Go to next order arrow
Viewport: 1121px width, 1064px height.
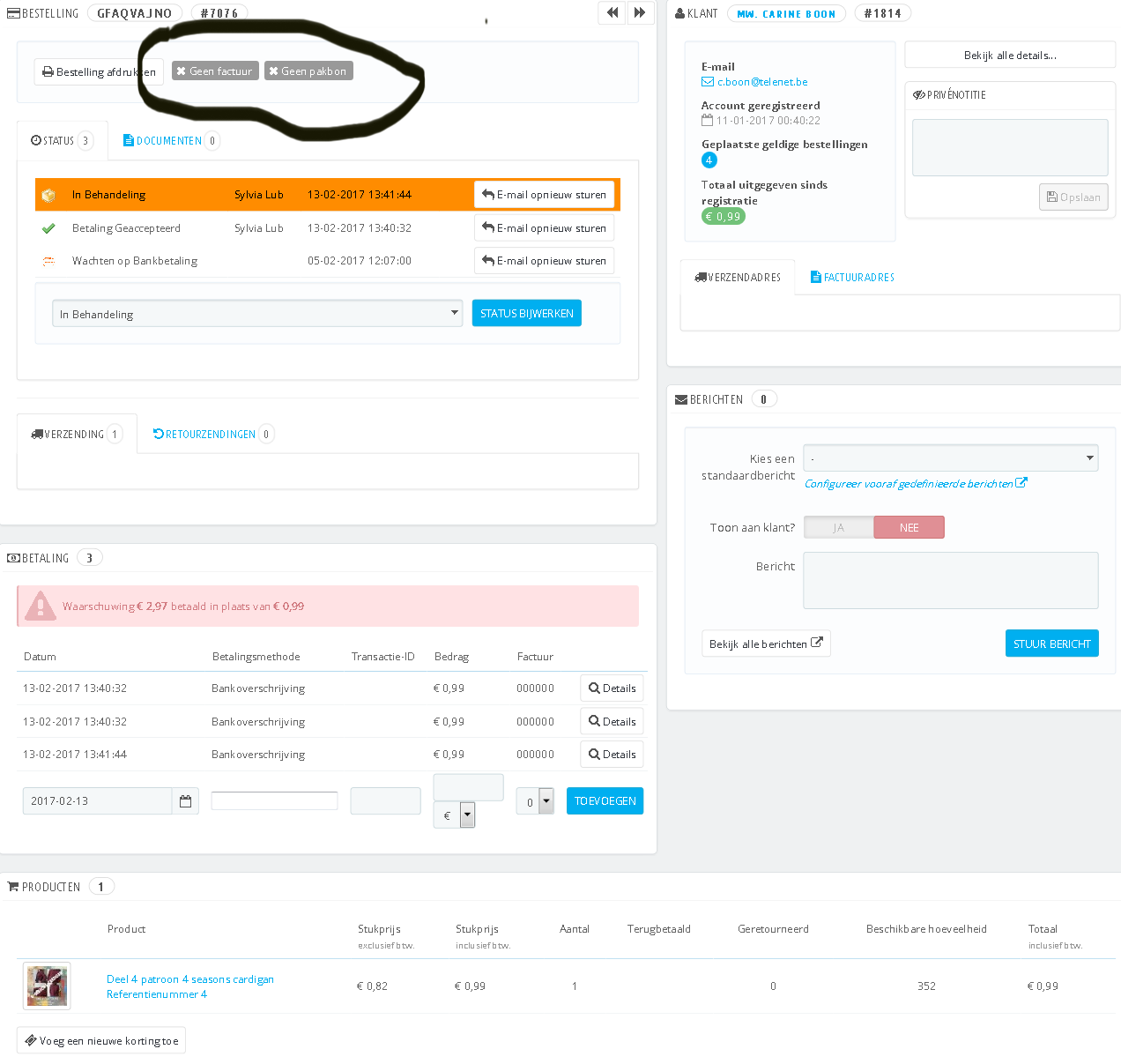640,12
